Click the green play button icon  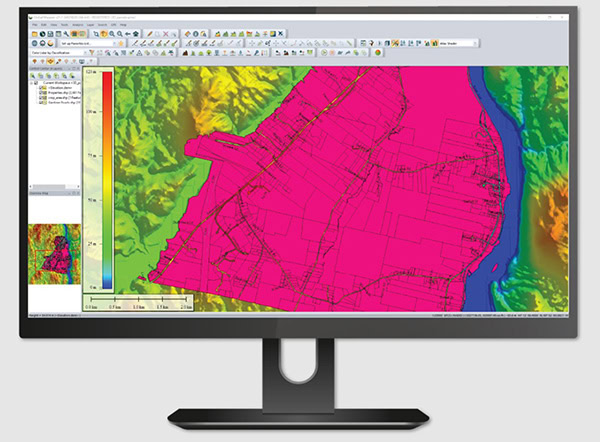[324, 53]
